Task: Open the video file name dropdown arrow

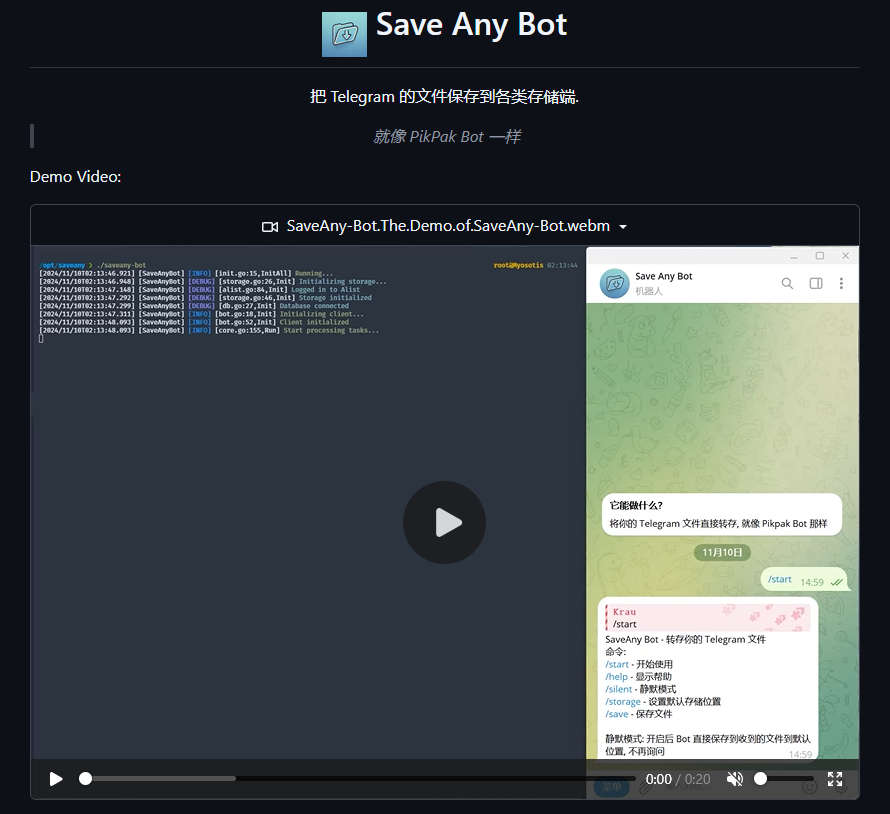Action: (623, 226)
